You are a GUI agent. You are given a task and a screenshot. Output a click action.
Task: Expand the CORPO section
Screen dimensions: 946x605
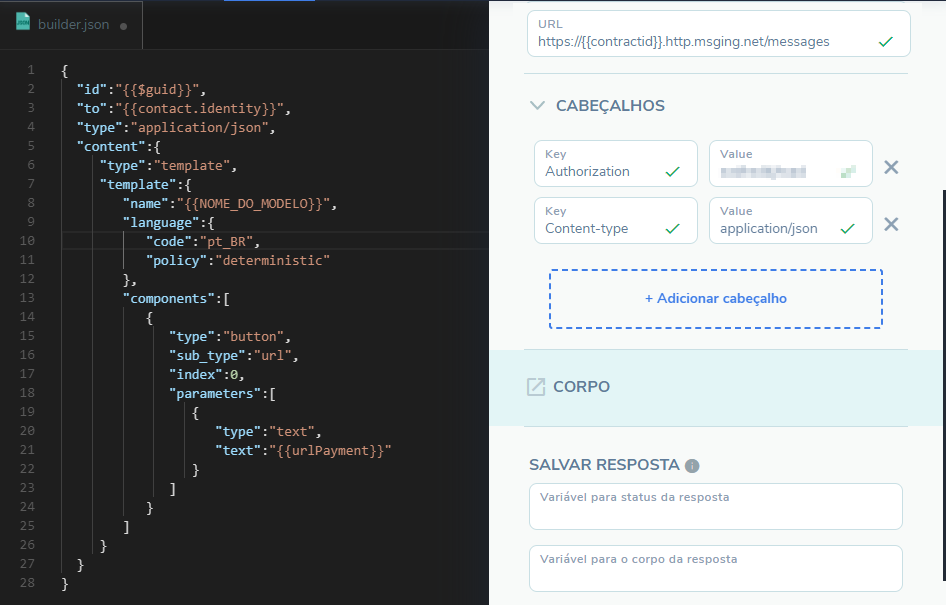(x=581, y=387)
